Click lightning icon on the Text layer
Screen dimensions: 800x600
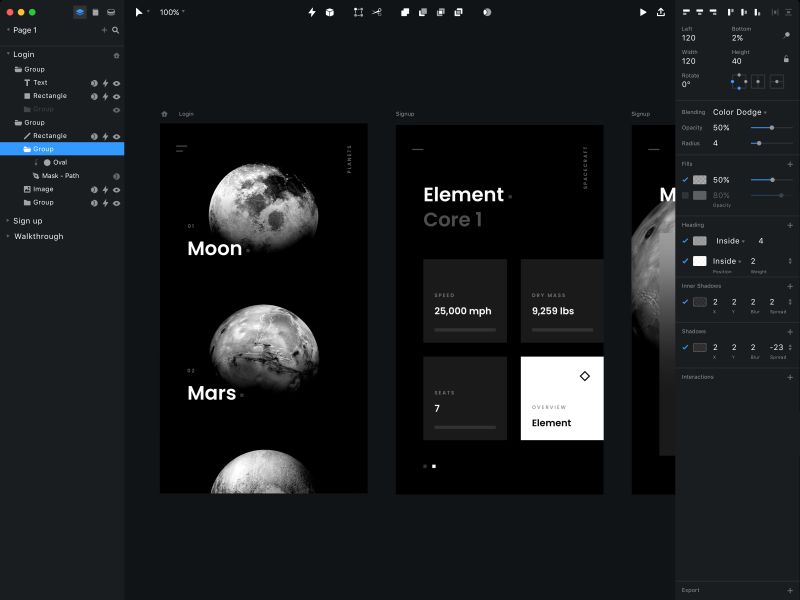(105, 83)
